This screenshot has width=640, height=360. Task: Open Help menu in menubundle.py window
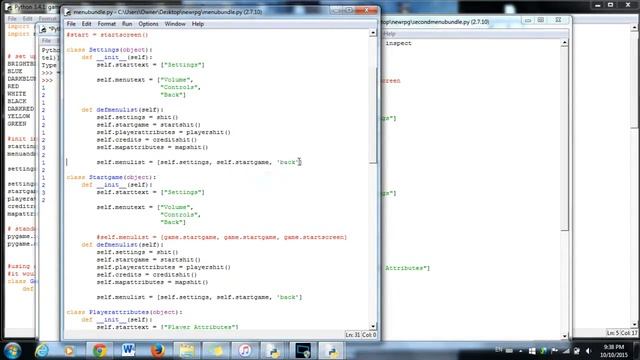coord(198,24)
